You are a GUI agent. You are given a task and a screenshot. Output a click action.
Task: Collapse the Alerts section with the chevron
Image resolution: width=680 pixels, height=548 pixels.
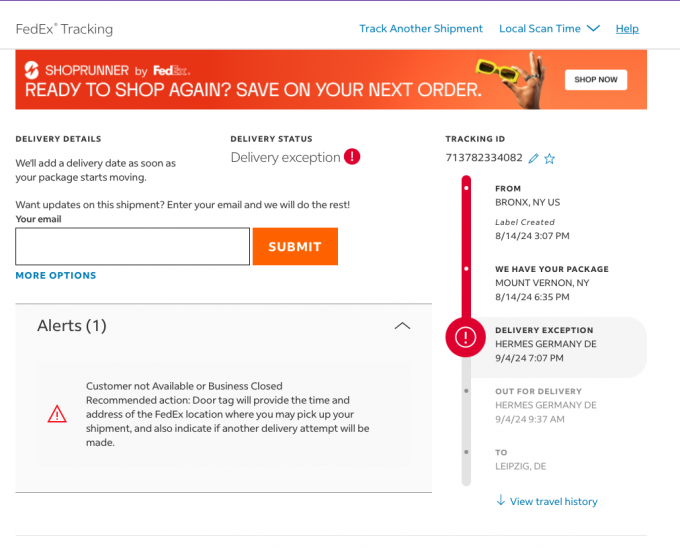(402, 326)
